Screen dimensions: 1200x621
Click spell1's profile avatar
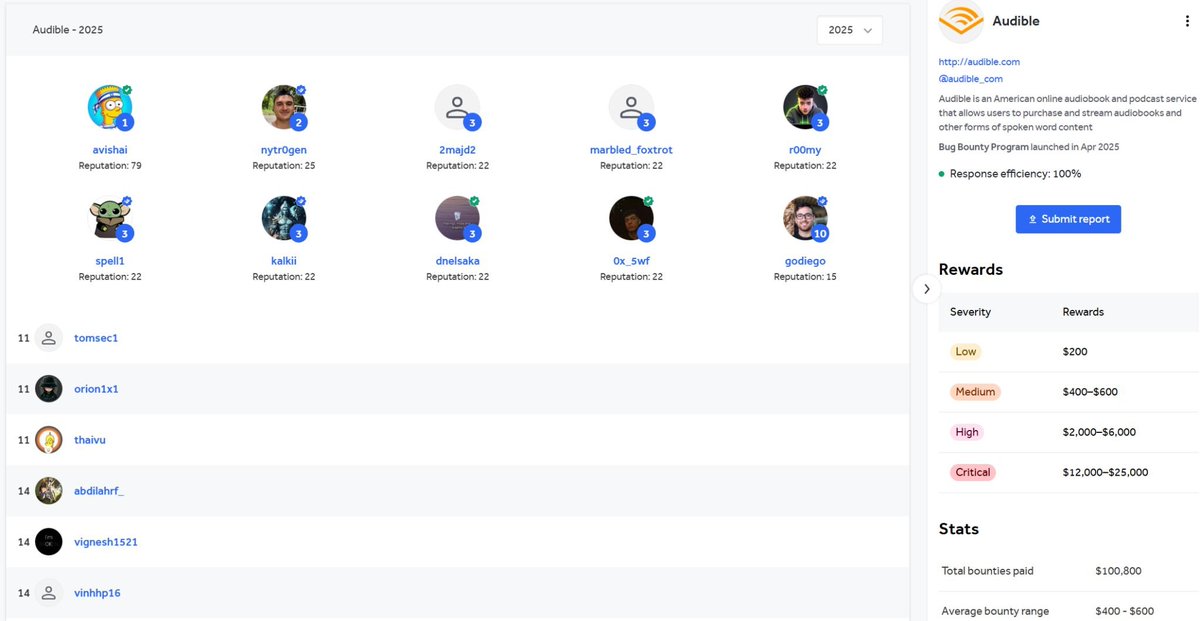[110, 218]
